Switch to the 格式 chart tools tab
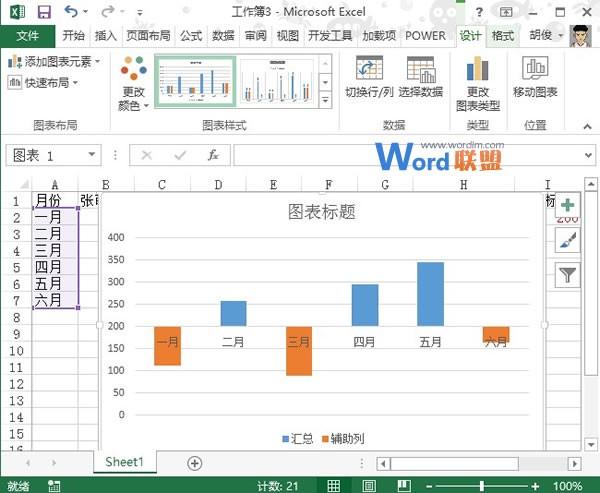The height and width of the screenshot is (493, 600). click(502, 36)
